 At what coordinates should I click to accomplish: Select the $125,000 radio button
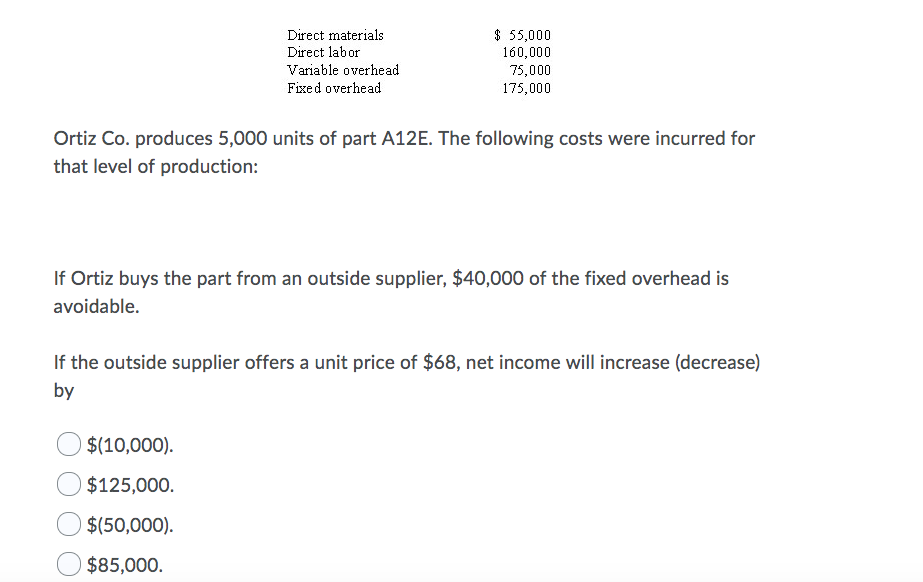pyautogui.click(x=69, y=484)
